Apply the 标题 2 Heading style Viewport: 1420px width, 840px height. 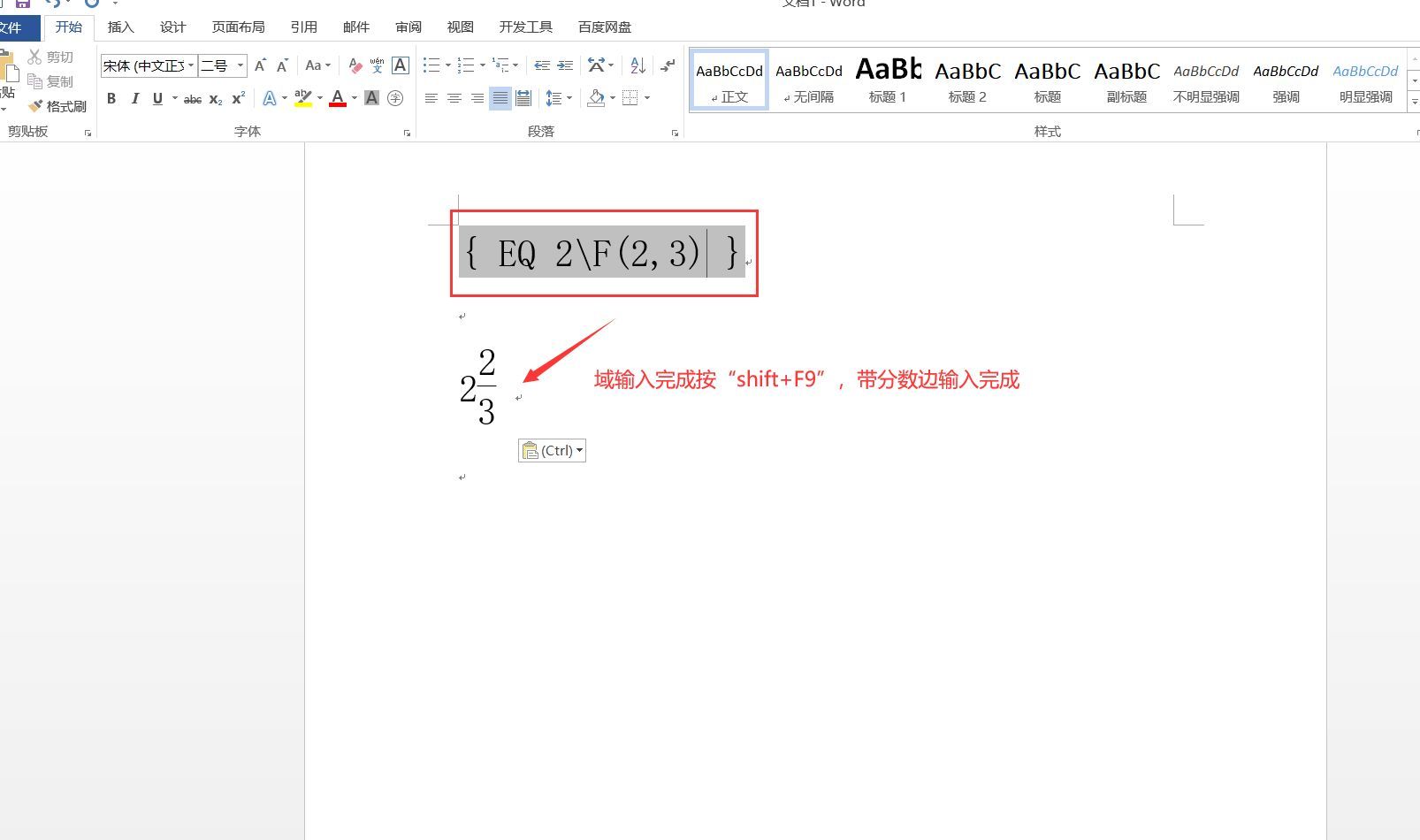(x=967, y=81)
